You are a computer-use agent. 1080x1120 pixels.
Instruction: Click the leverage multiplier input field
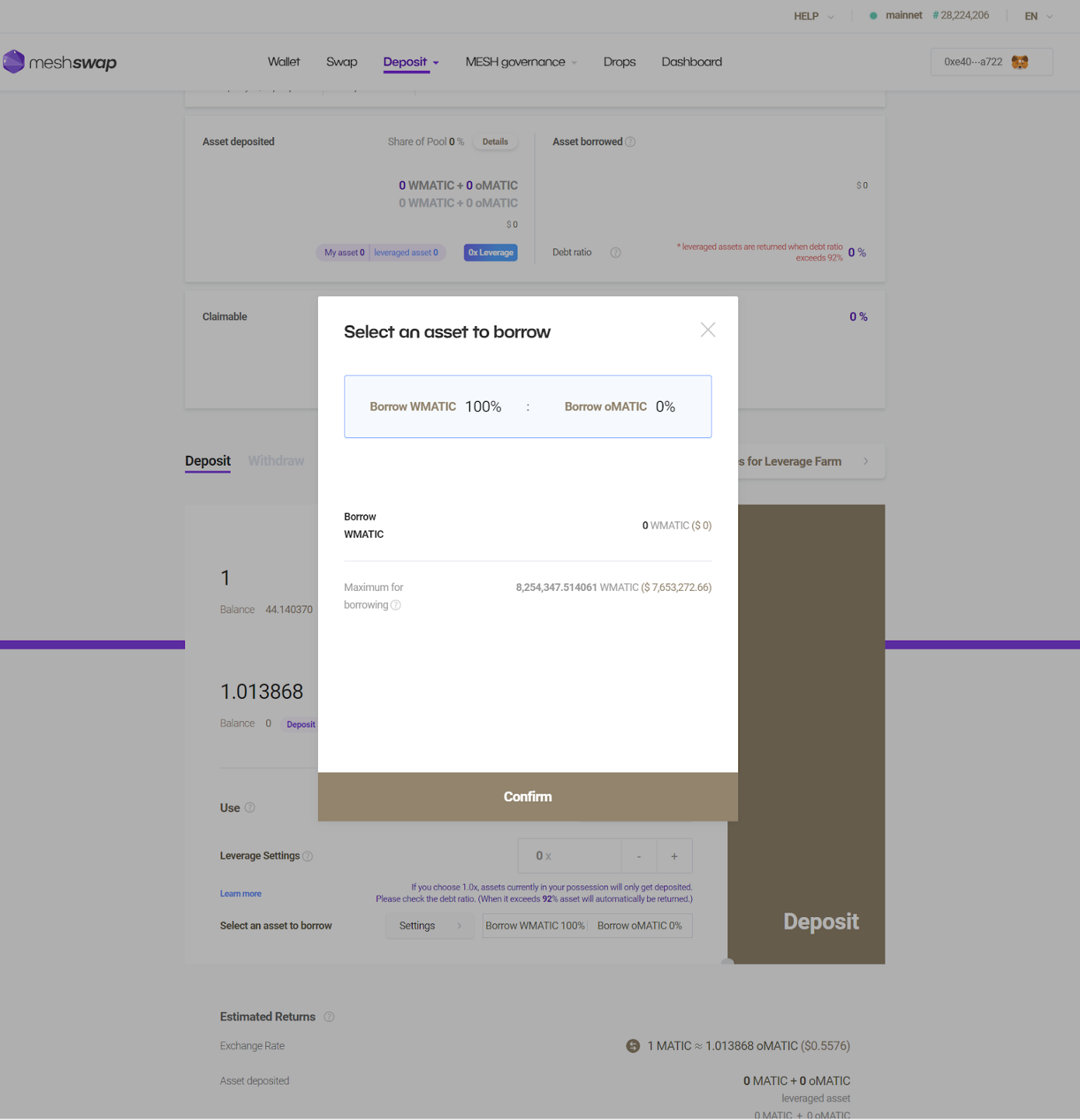(x=569, y=856)
